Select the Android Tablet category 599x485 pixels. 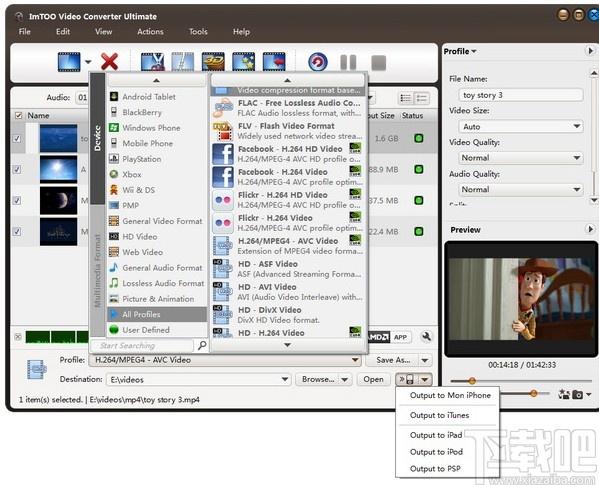coord(157,97)
